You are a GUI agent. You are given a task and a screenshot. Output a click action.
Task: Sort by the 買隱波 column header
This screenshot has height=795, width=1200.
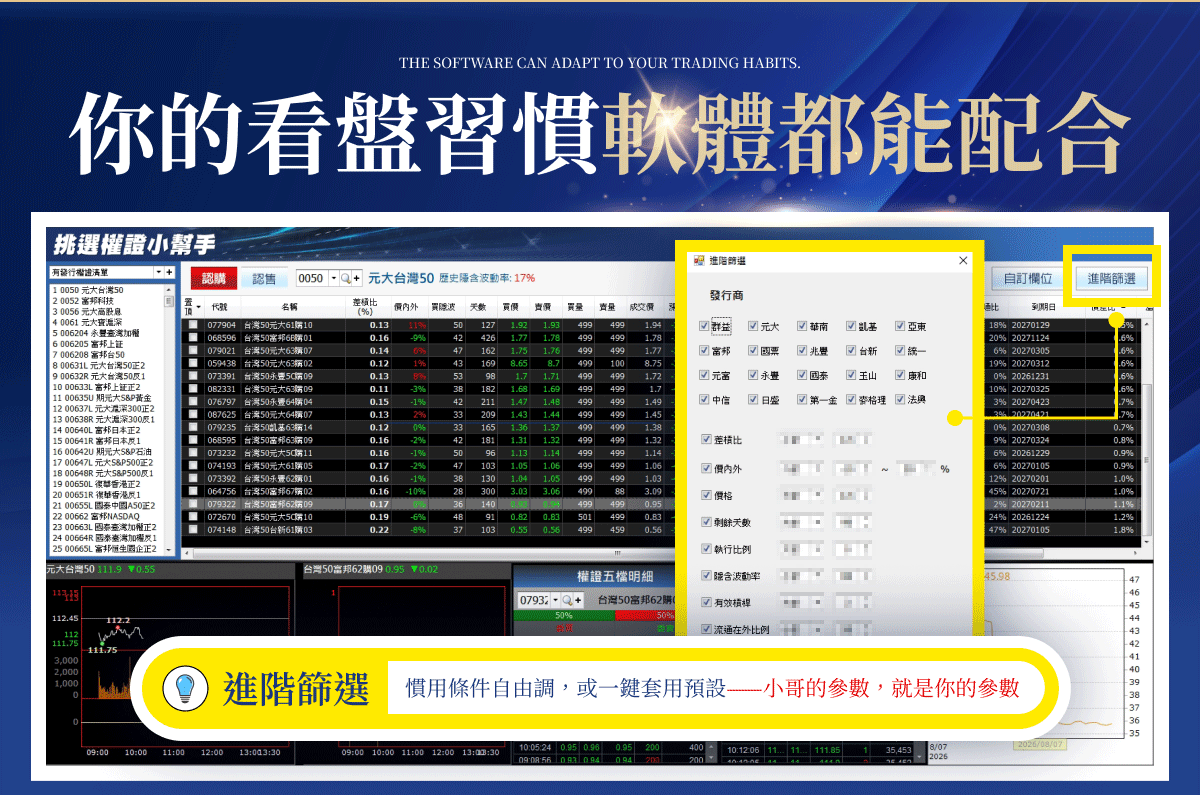(445, 306)
